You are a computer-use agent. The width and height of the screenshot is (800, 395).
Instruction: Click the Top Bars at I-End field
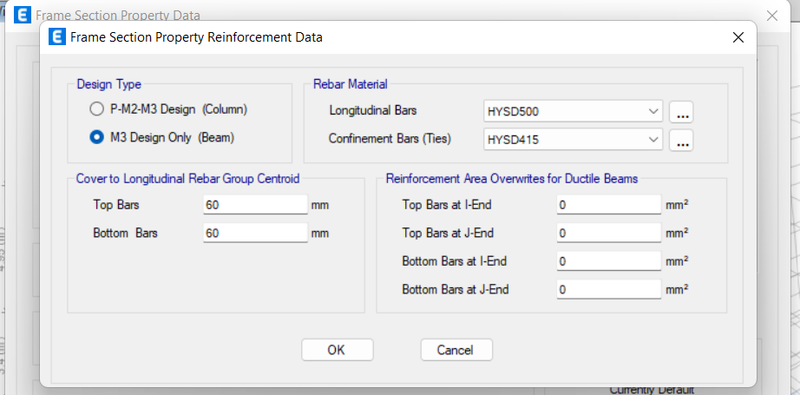coord(609,205)
